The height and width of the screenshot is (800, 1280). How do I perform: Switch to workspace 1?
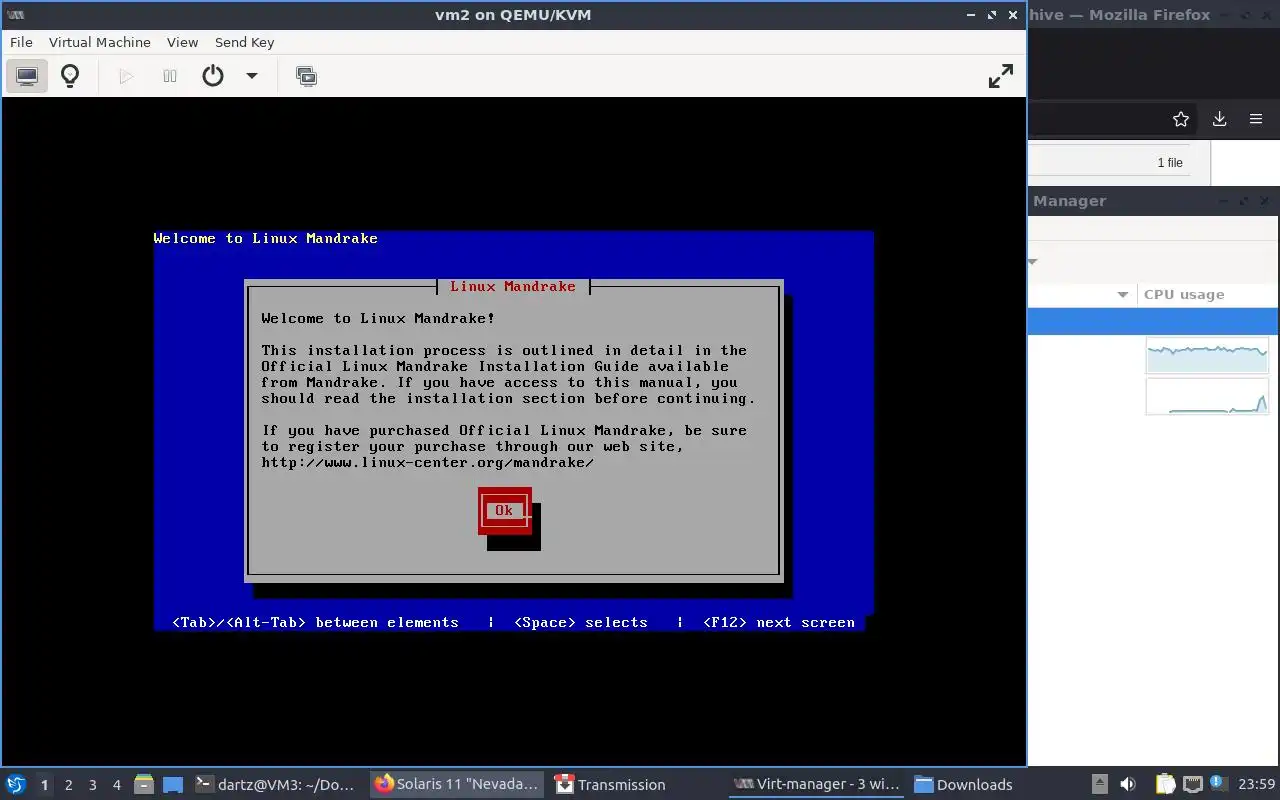tap(44, 785)
